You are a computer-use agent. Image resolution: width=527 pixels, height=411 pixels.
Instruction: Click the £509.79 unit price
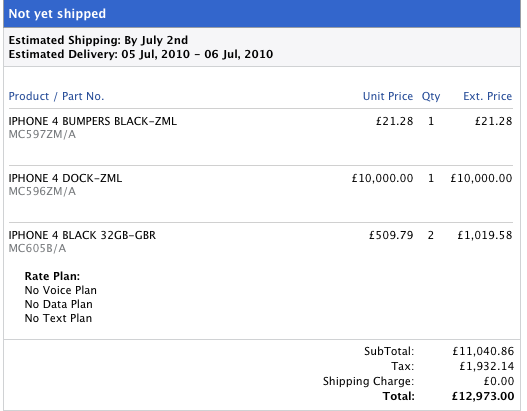[391, 235]
